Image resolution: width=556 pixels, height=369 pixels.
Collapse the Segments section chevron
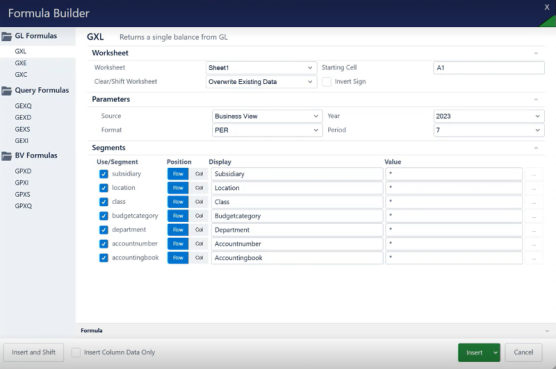[x=536, y=148]
